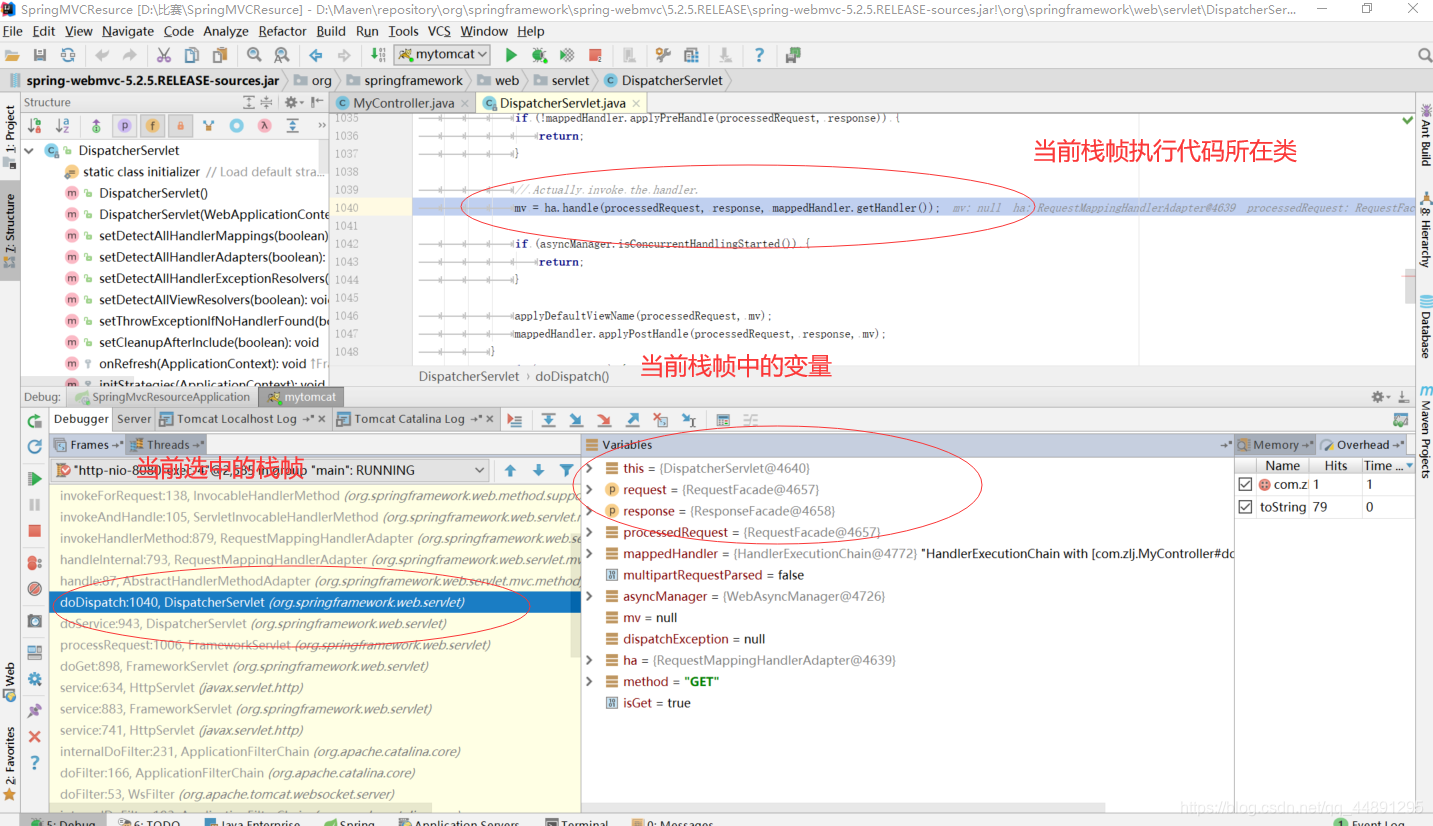This screenshot has width=1433, height=826.
Task: Stop the debug session with the red square
Action: [35, 531]
